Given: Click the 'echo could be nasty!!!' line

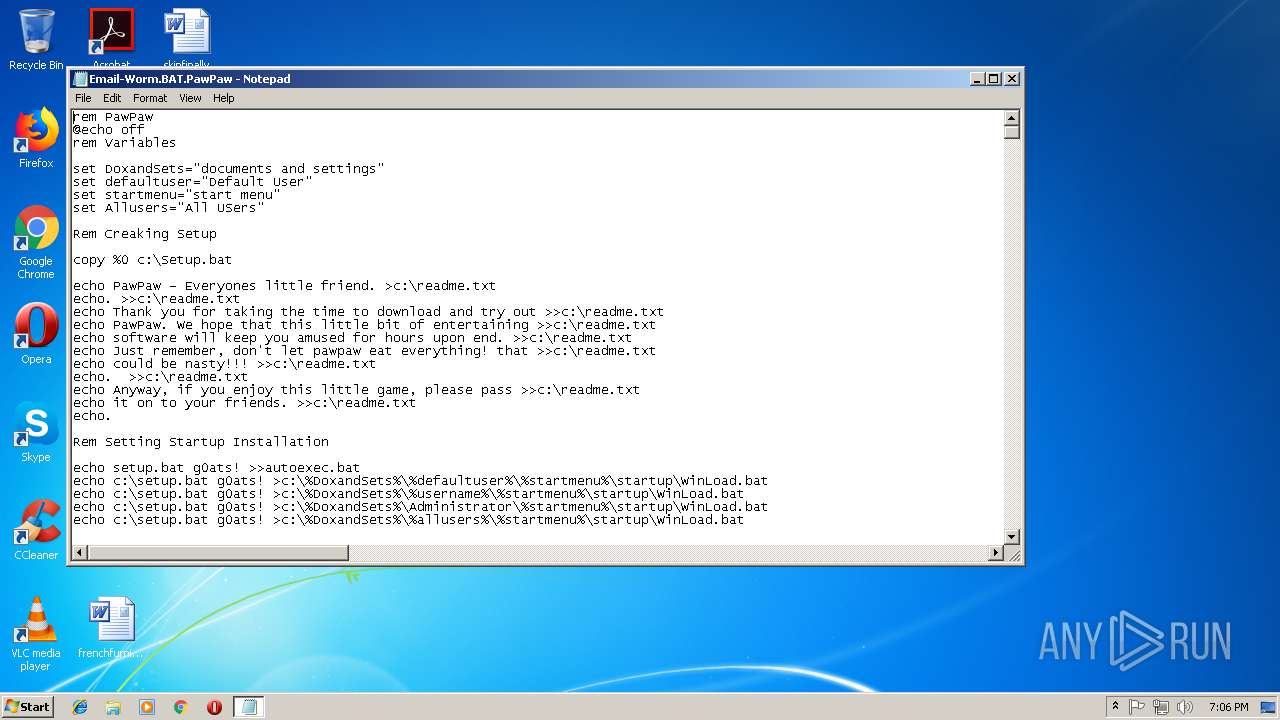Looking at the screenshot, I should 225,364.
